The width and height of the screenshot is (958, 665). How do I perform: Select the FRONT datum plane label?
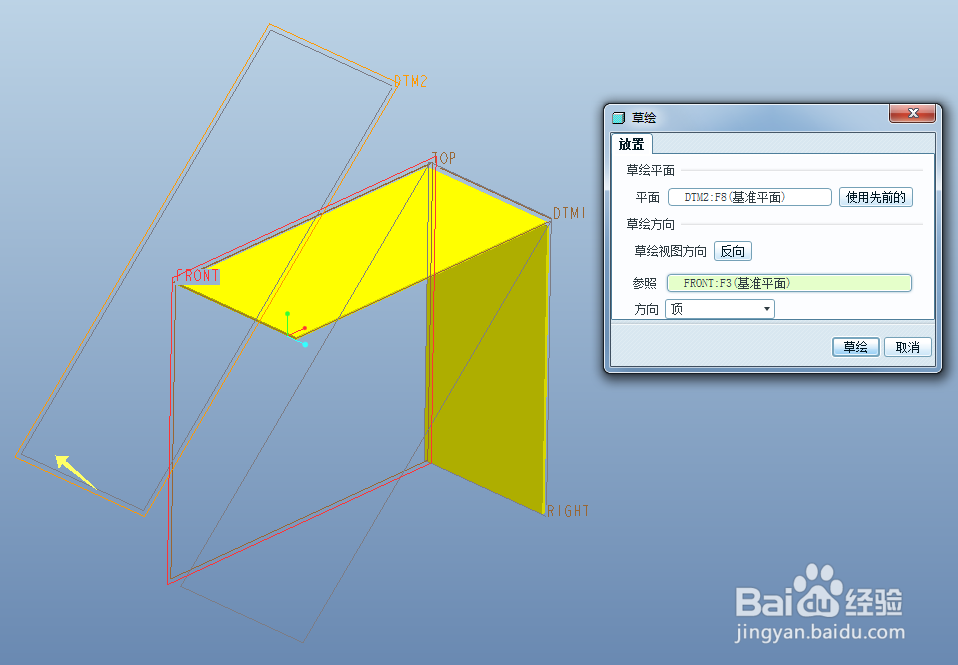pyautogui.click(x=197, y=276)
